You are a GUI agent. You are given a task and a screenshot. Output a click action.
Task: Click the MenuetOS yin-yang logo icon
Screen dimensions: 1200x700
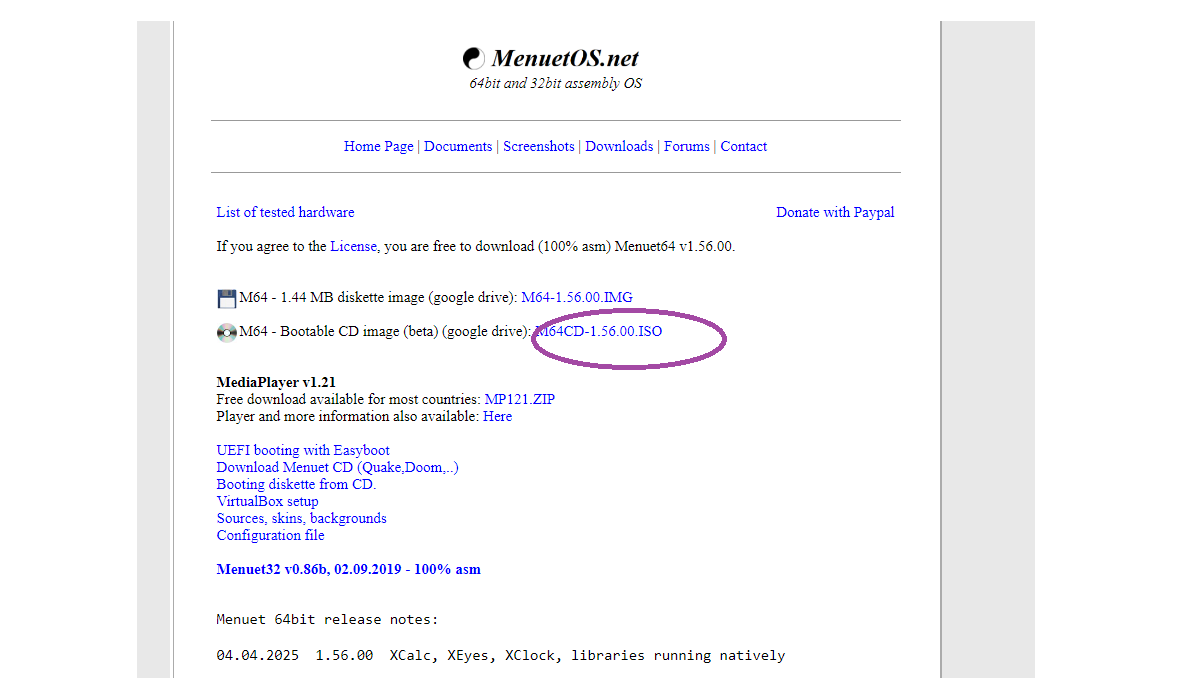pyautogui.click(x=474, y=58)
